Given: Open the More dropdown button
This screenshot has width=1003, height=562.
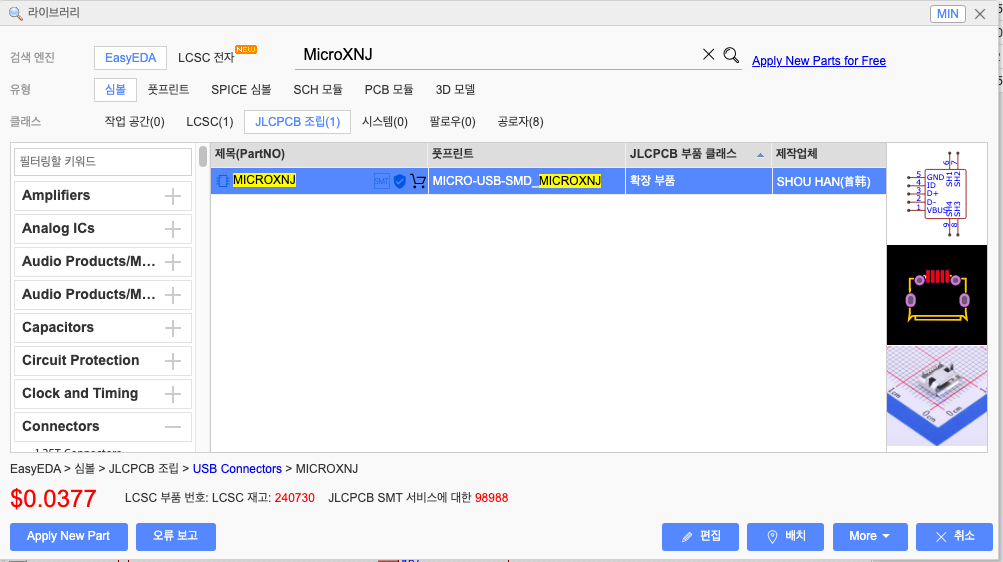Looking at the screenshot, I should (x=870, y=536).
